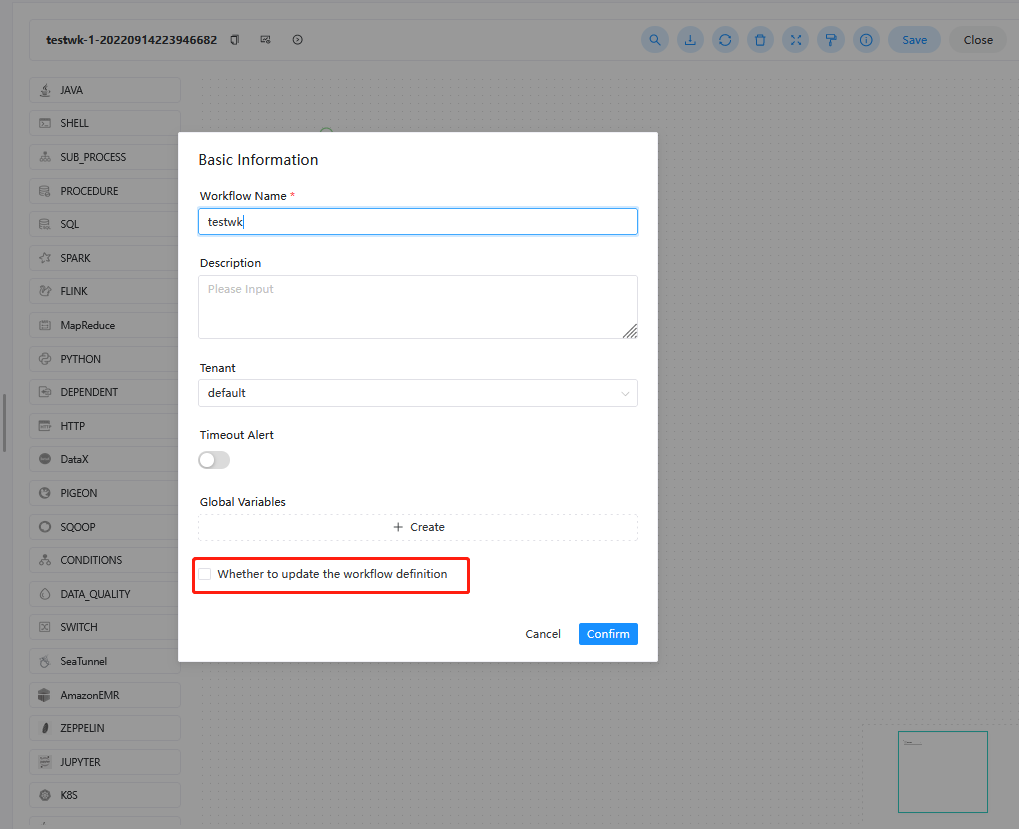Screen dimensions: 1019x829
Task: Pick the SPARK task type
Action: point(105,258)
